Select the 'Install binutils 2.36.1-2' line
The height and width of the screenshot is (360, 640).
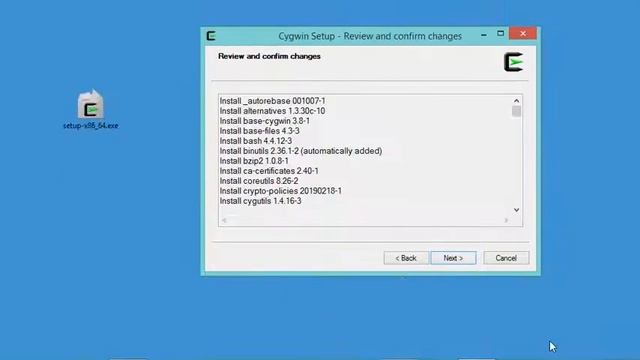pyautogui.click(x=301, y=151)
